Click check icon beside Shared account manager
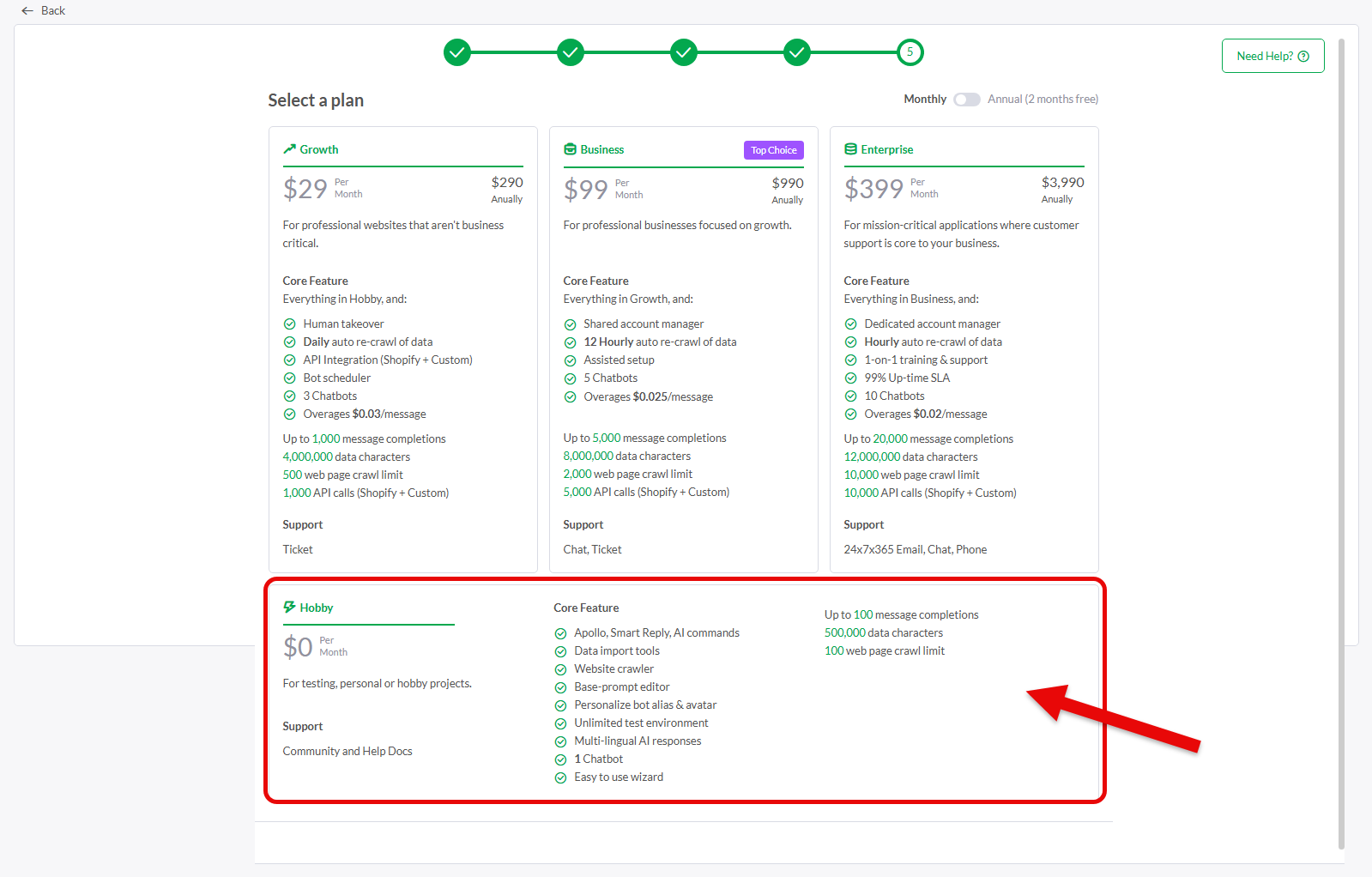Image resolution: width=1372 pixels, height=877 pixels. (571, 324)
